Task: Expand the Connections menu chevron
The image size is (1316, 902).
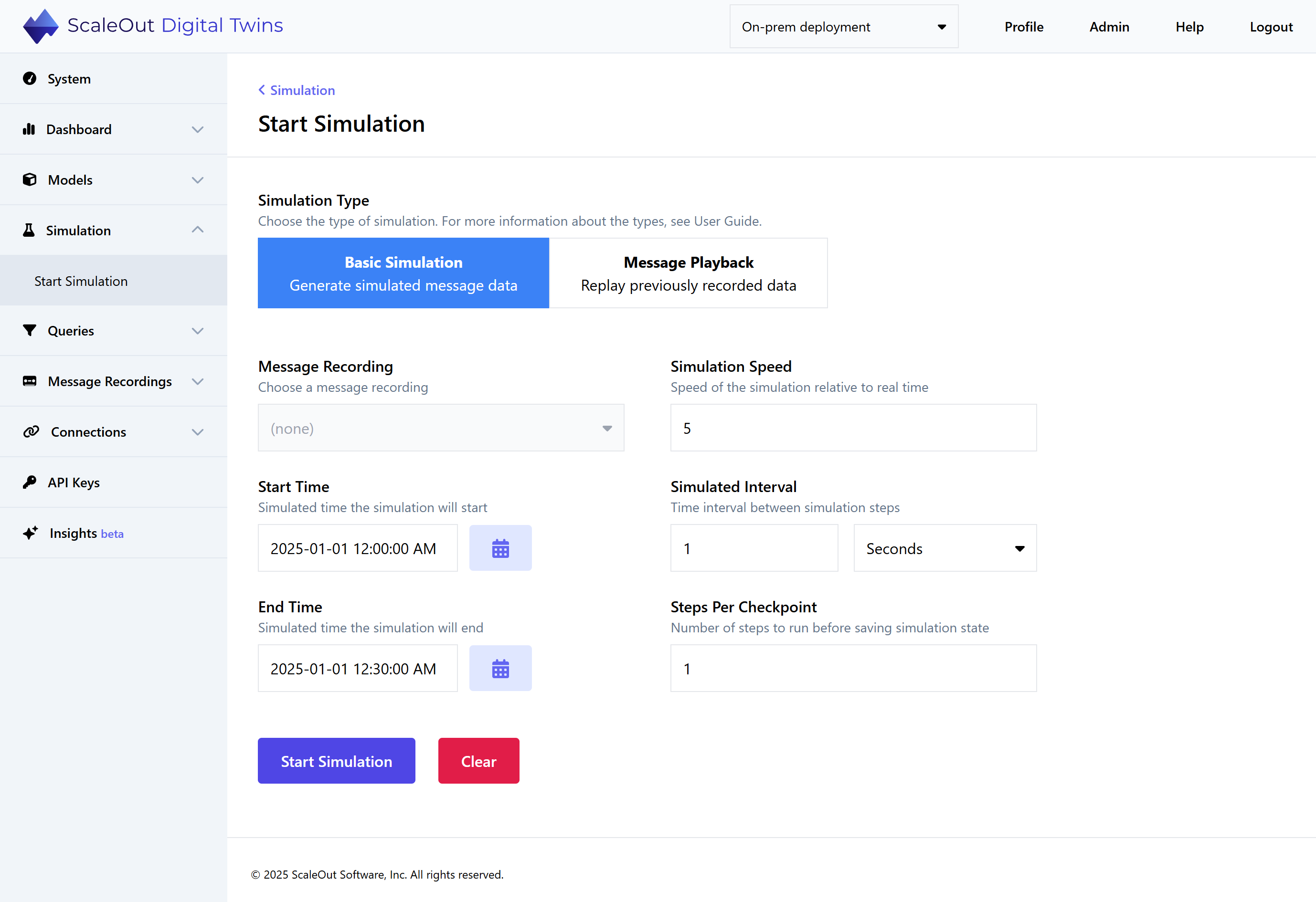Action: pyautogui.click(x=198, y=432)
